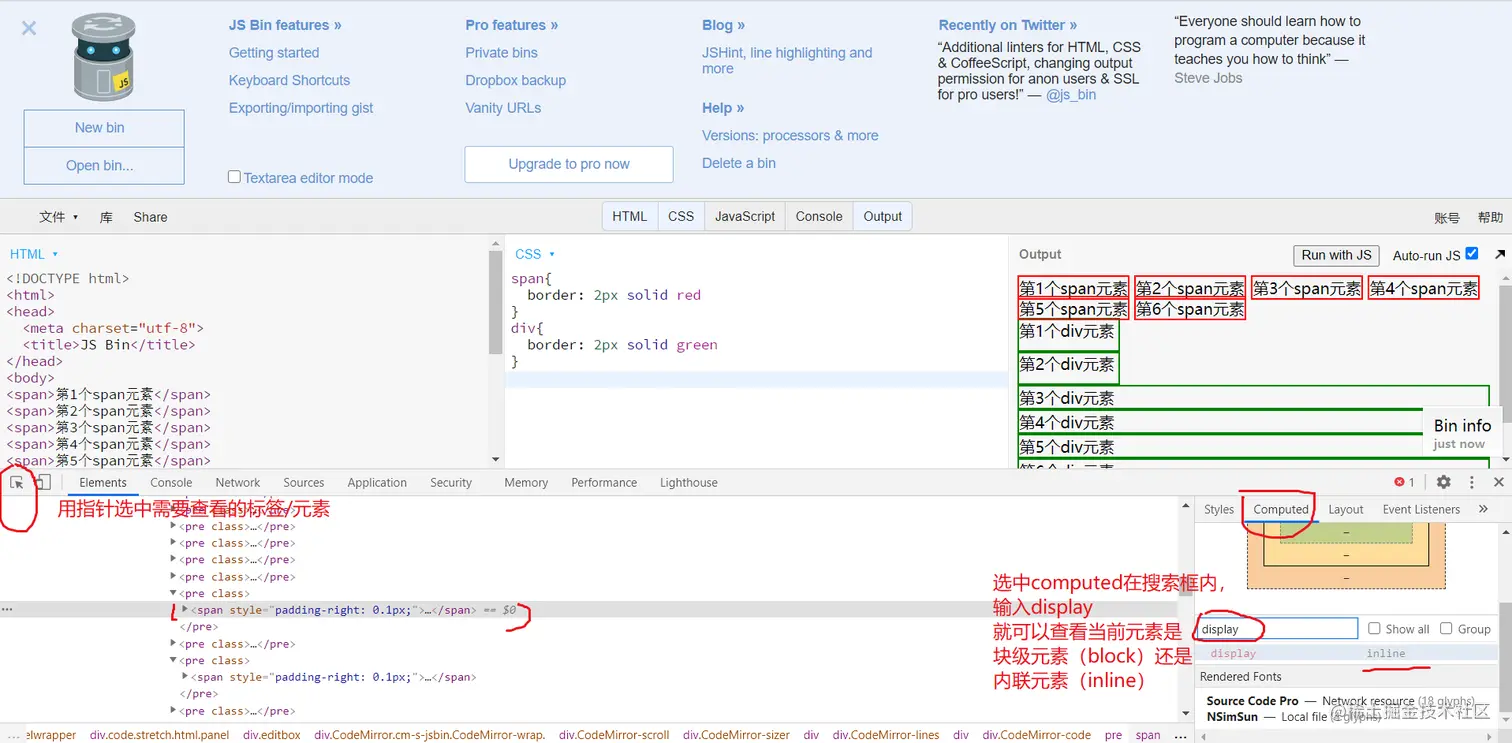Open the Delete a bin link
The image size is (1512, 743).
tap(739, 163)
